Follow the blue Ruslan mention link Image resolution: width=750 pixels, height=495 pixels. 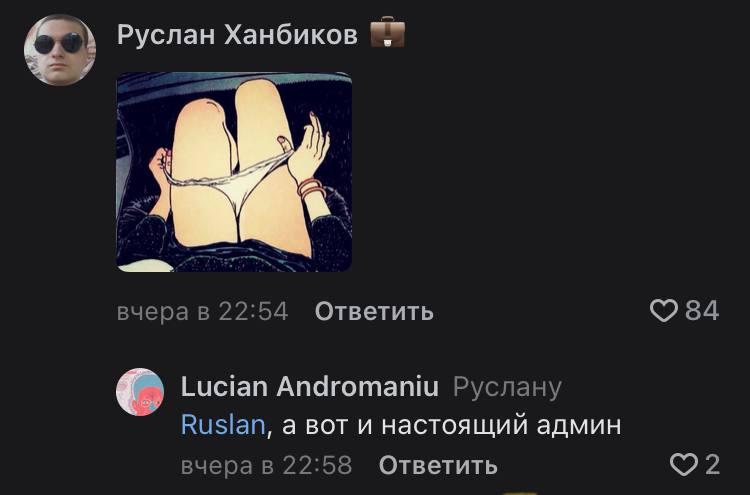coord(223,425)
